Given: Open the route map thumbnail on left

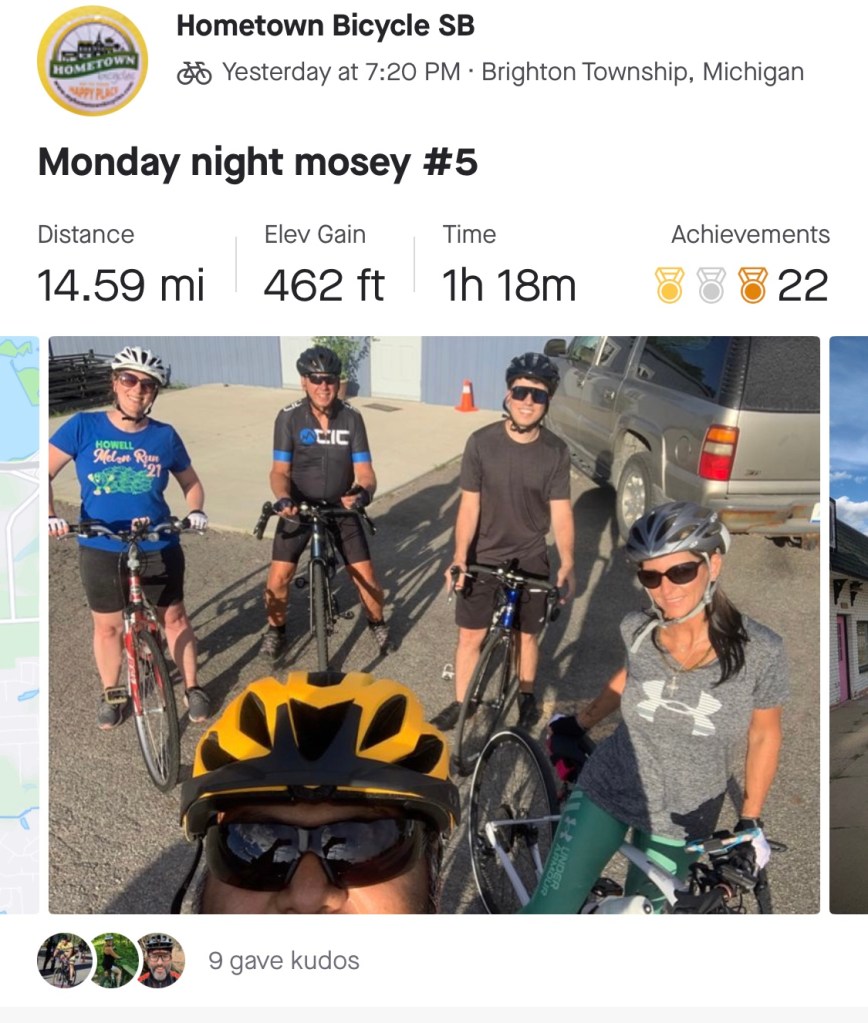Looking at the screenshot, I should (x=19, y=624).
